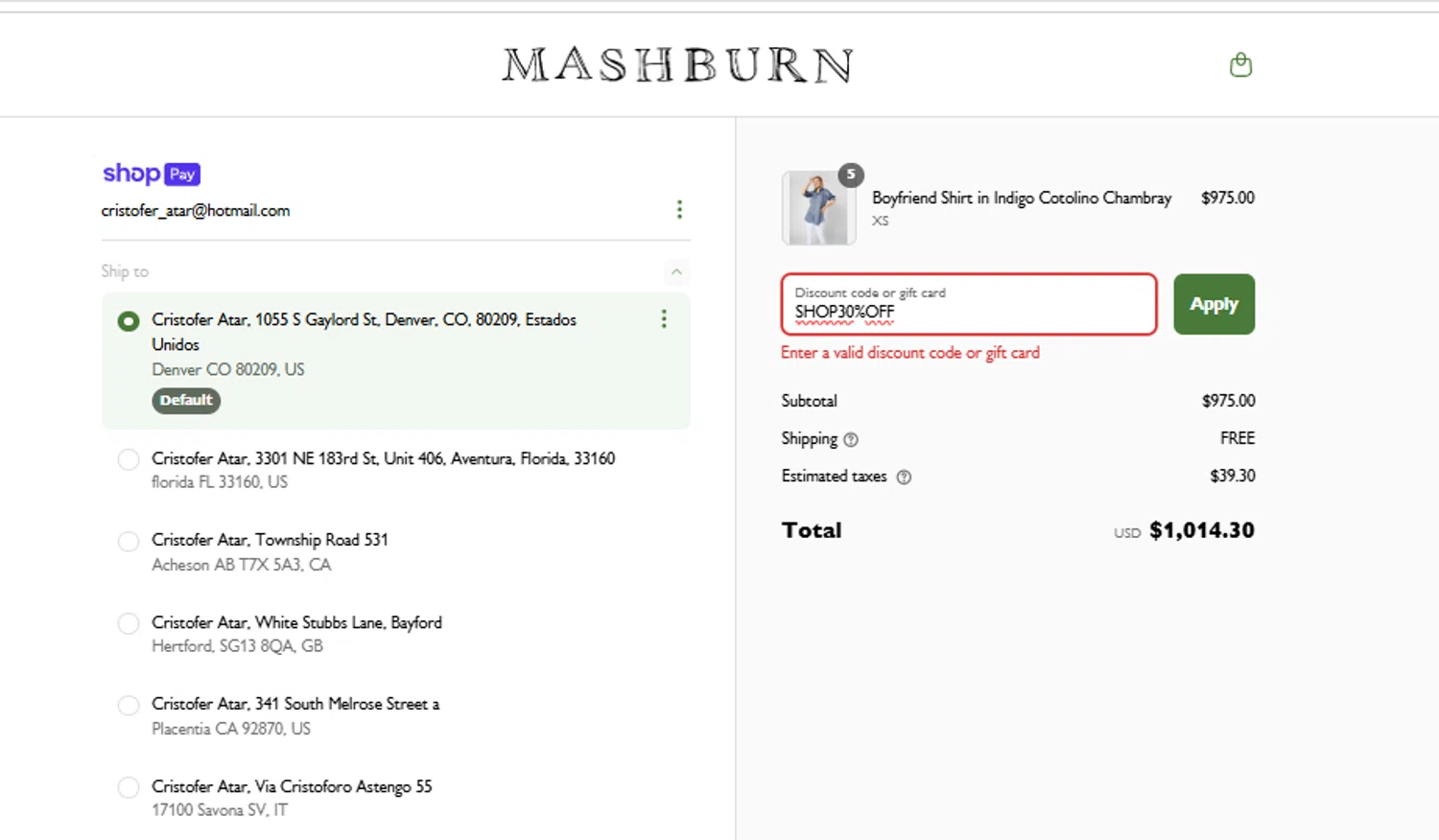
Task: Collapse the Ship to section
Action: click(676, 272)
